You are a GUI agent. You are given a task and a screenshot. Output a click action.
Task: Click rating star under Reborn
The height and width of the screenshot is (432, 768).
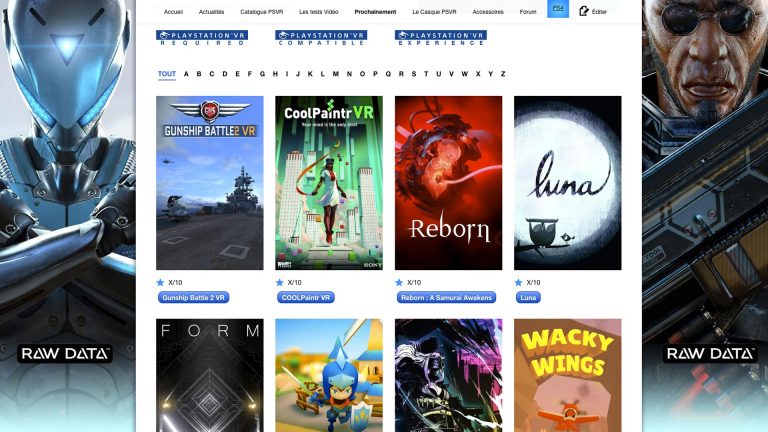(399, 282)
